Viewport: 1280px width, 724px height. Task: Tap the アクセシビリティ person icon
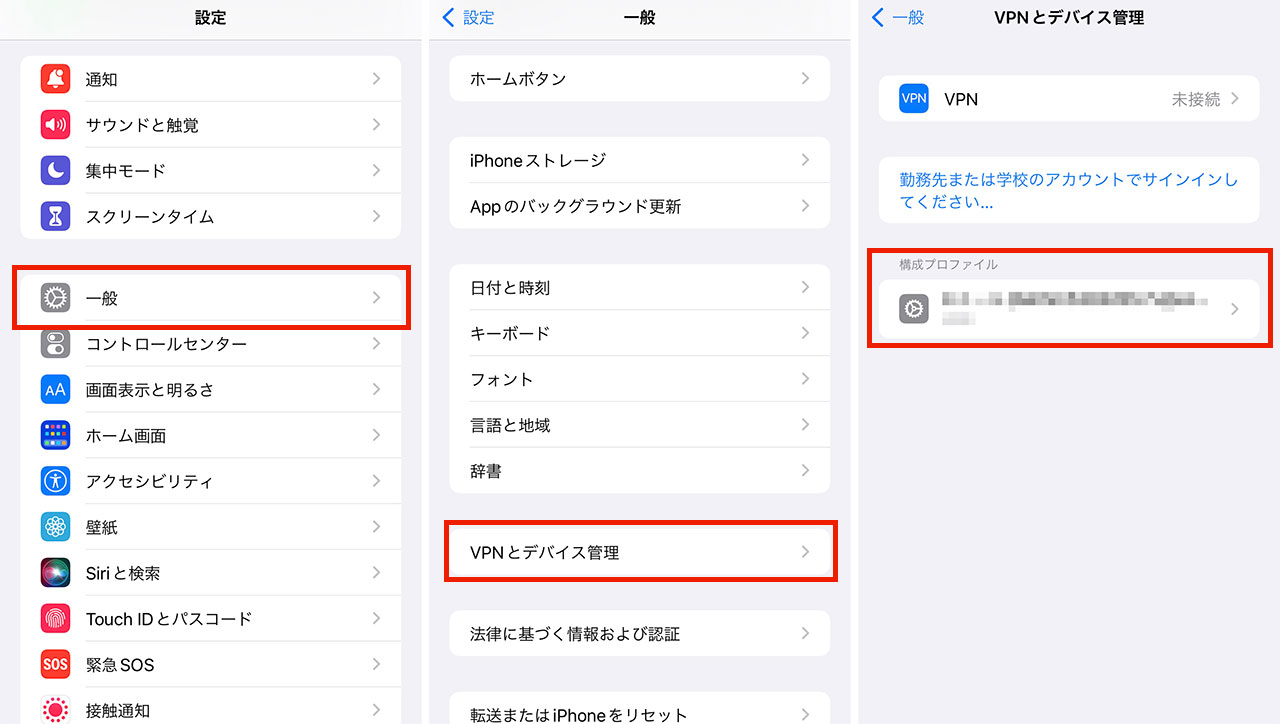tap(55, 481)
